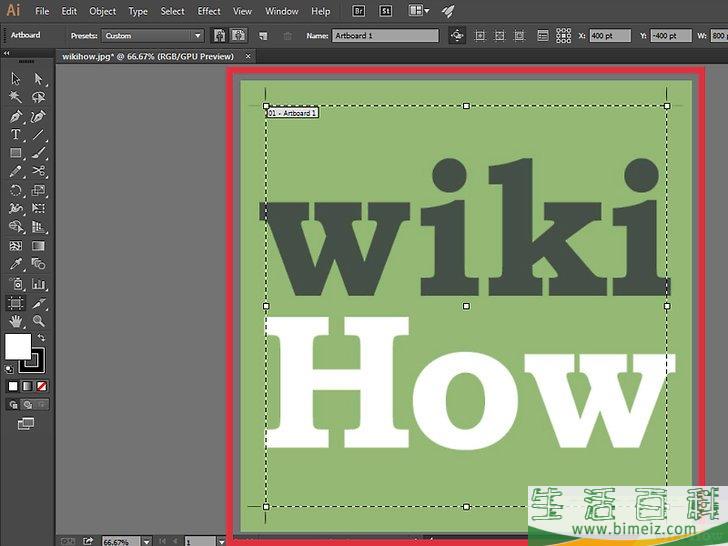728x546 pixels.
Task: Open the Object menu
Action: [103, 11]
